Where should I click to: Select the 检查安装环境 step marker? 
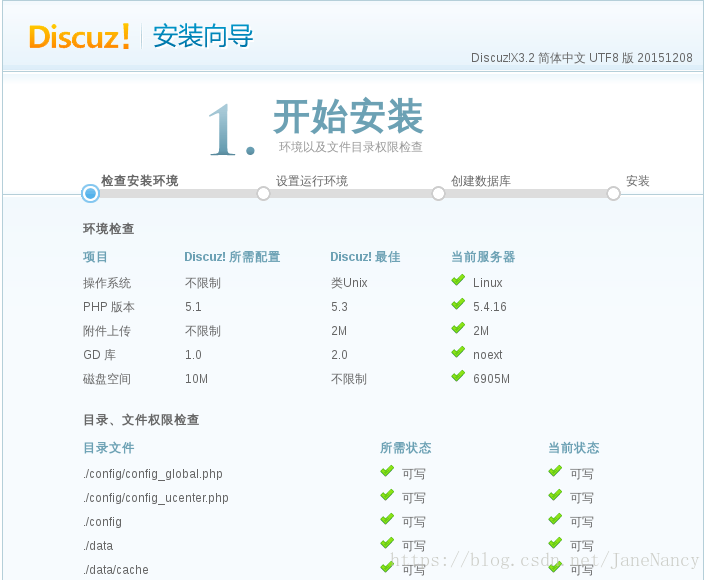(x=90, y=194)
